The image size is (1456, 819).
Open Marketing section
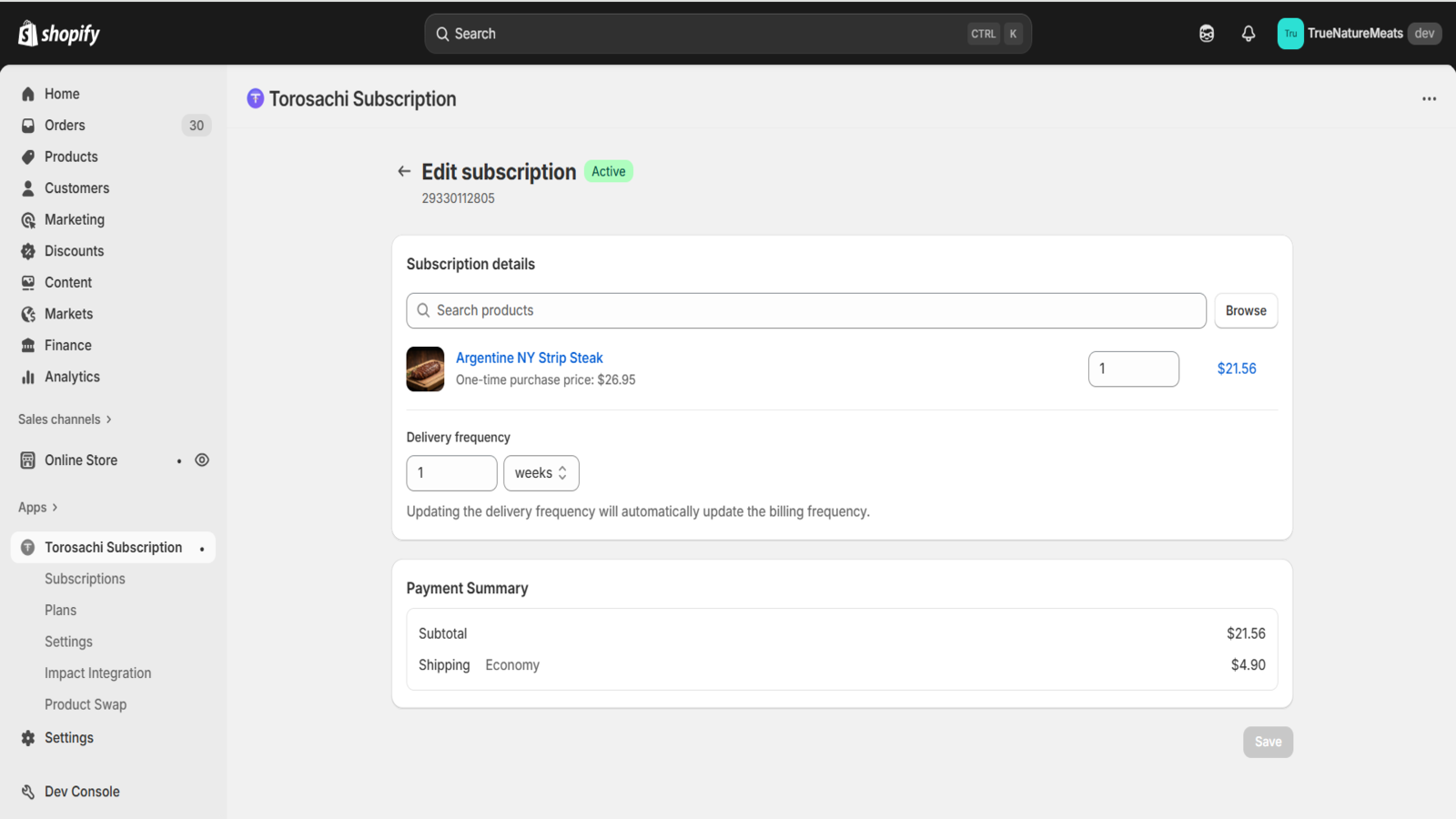(75, 219)
